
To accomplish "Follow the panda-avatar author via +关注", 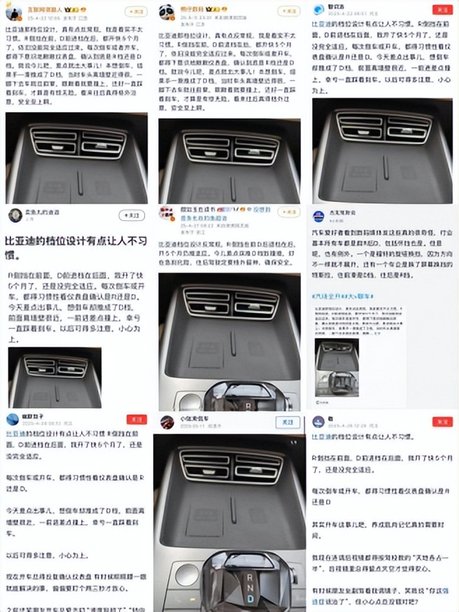I will coord(289,11).
